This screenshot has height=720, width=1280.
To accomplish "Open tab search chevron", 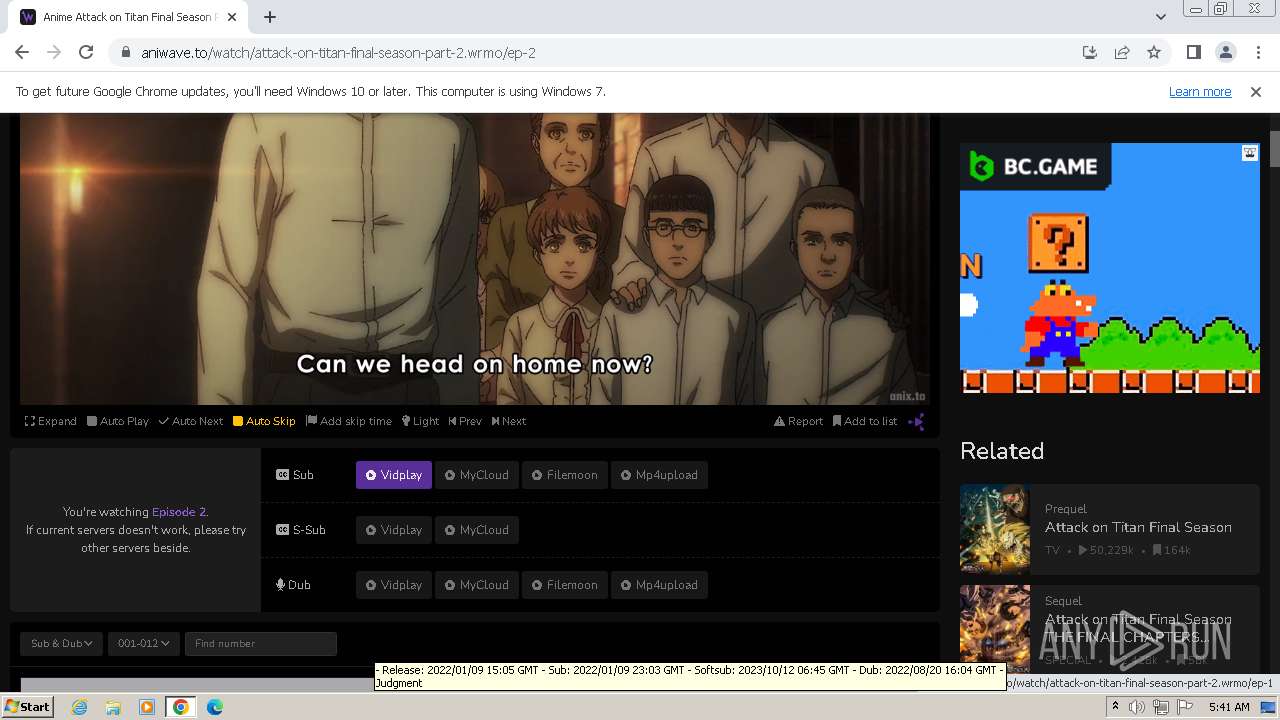I will [x=1160, y=17].
